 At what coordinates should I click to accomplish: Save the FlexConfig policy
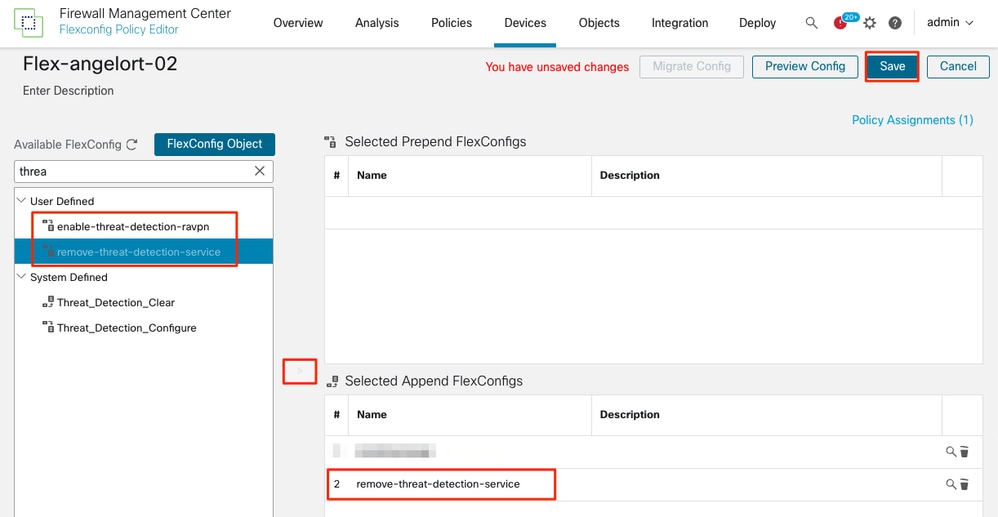pos(892,66)
